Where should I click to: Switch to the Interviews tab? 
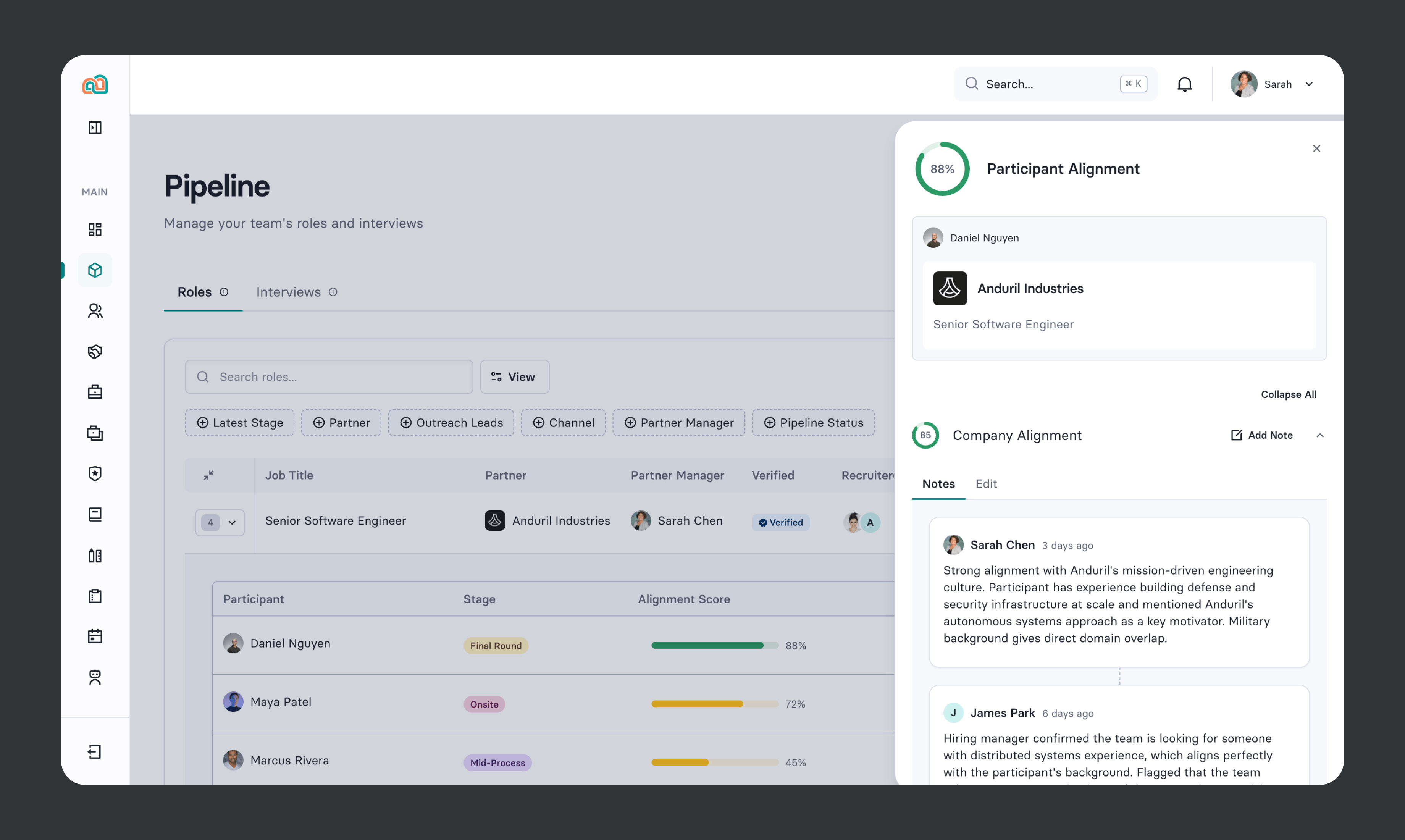288,292
